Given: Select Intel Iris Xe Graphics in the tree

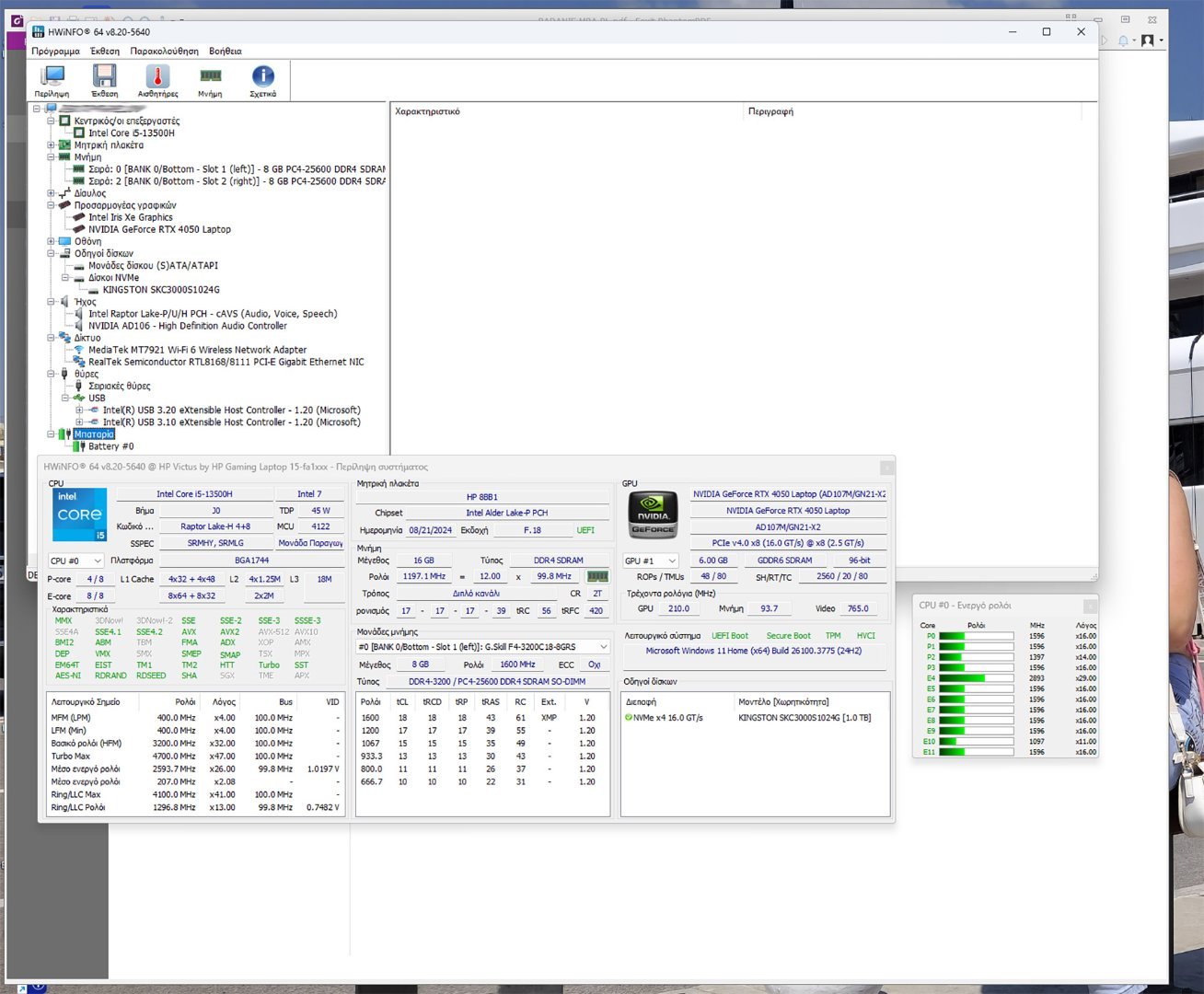Looking at the screenshot, I should [x=131, y=217].
